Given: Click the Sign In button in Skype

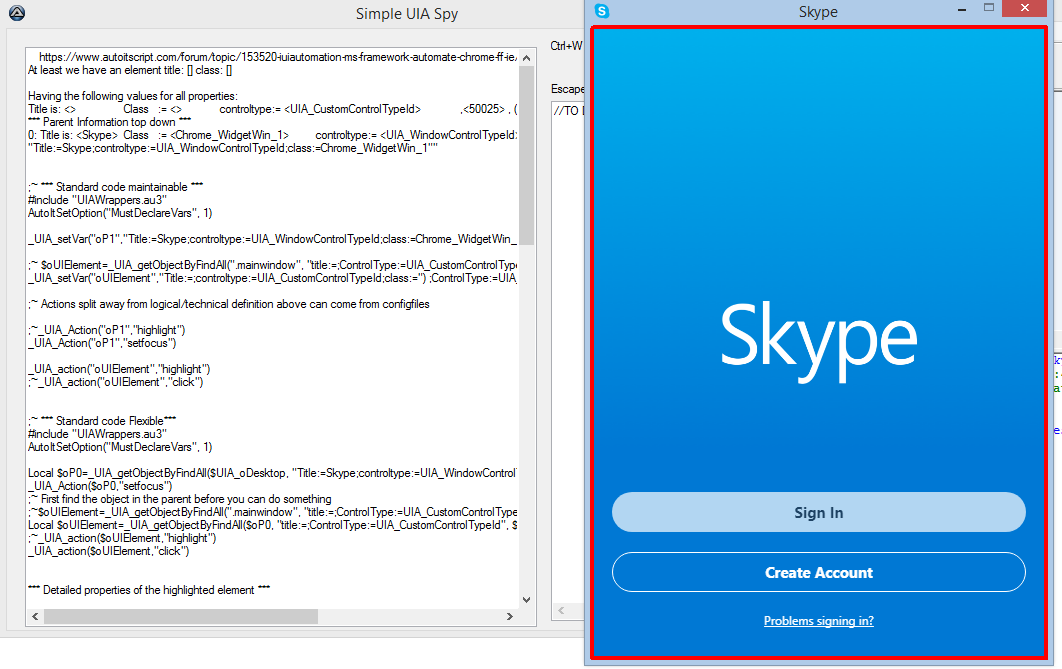Looking at the screenshot, I should (818, 513).
